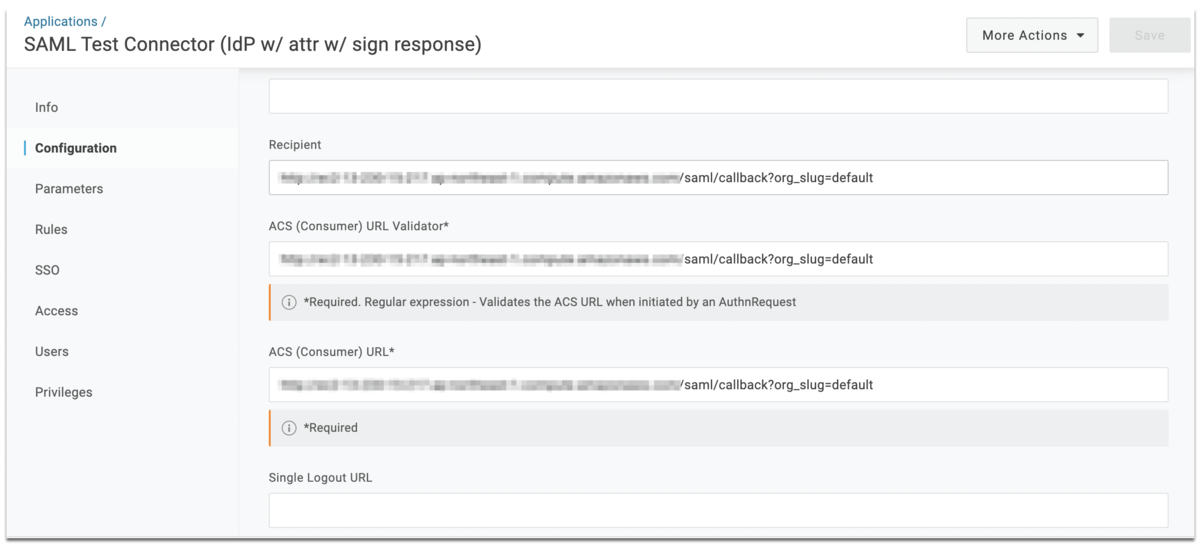Click the SAML Test Connector title

pos(253,45)
